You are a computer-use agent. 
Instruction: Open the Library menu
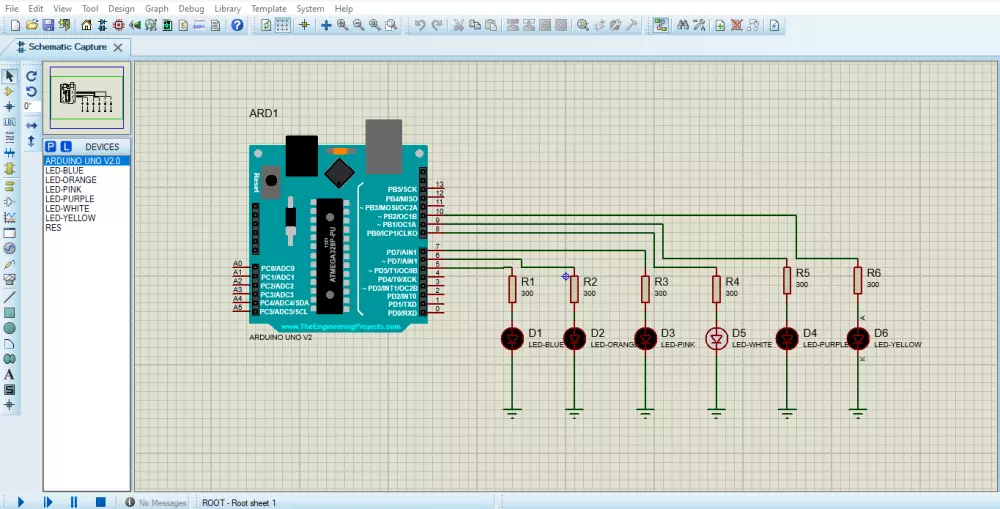point(227,8)
